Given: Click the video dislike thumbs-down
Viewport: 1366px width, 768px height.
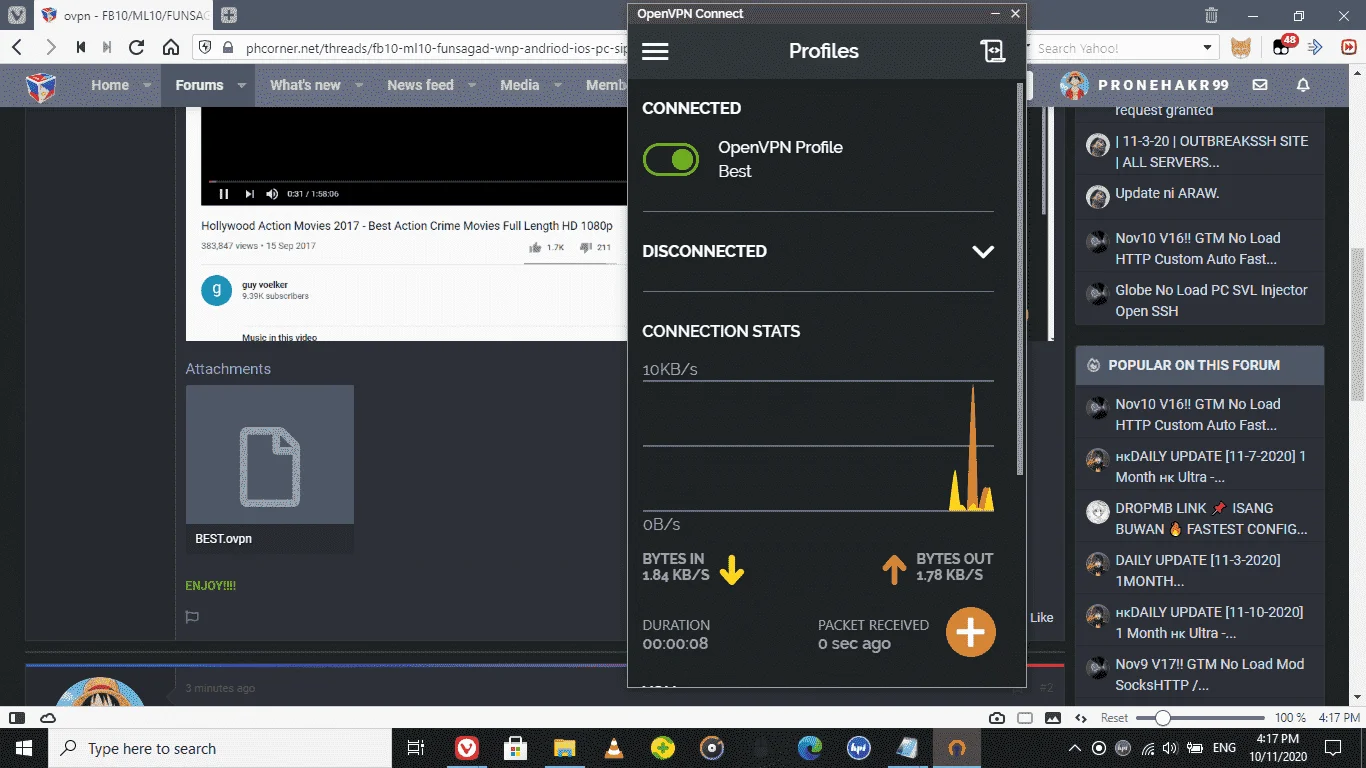Looking at the screenshot, I should coord(586,247).
